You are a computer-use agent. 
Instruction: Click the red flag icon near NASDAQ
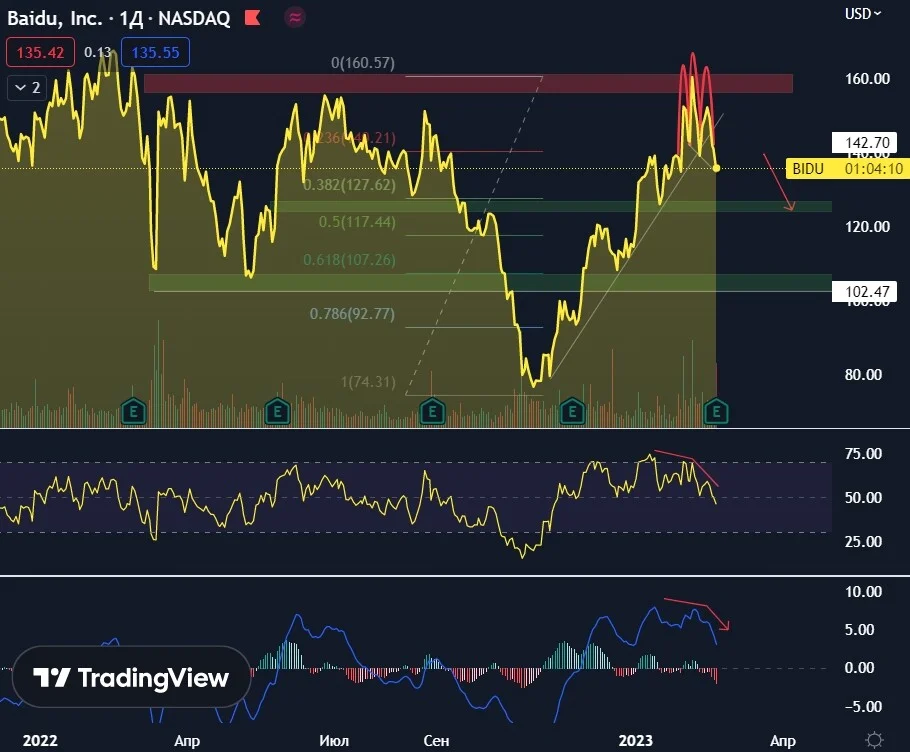coord(252,18)
